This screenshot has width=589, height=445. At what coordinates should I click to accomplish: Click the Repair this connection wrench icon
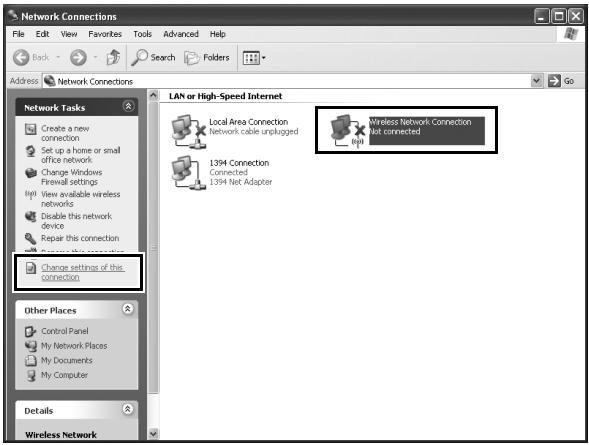30,238
